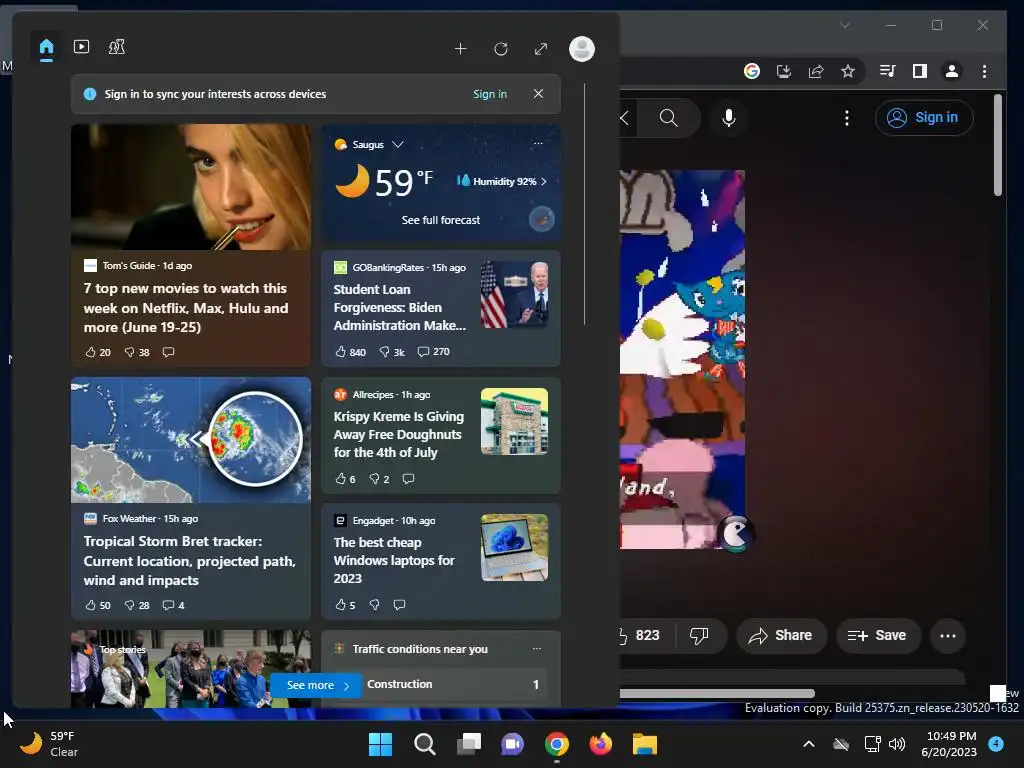Open Chrome three-dot menu

[984, 71]
